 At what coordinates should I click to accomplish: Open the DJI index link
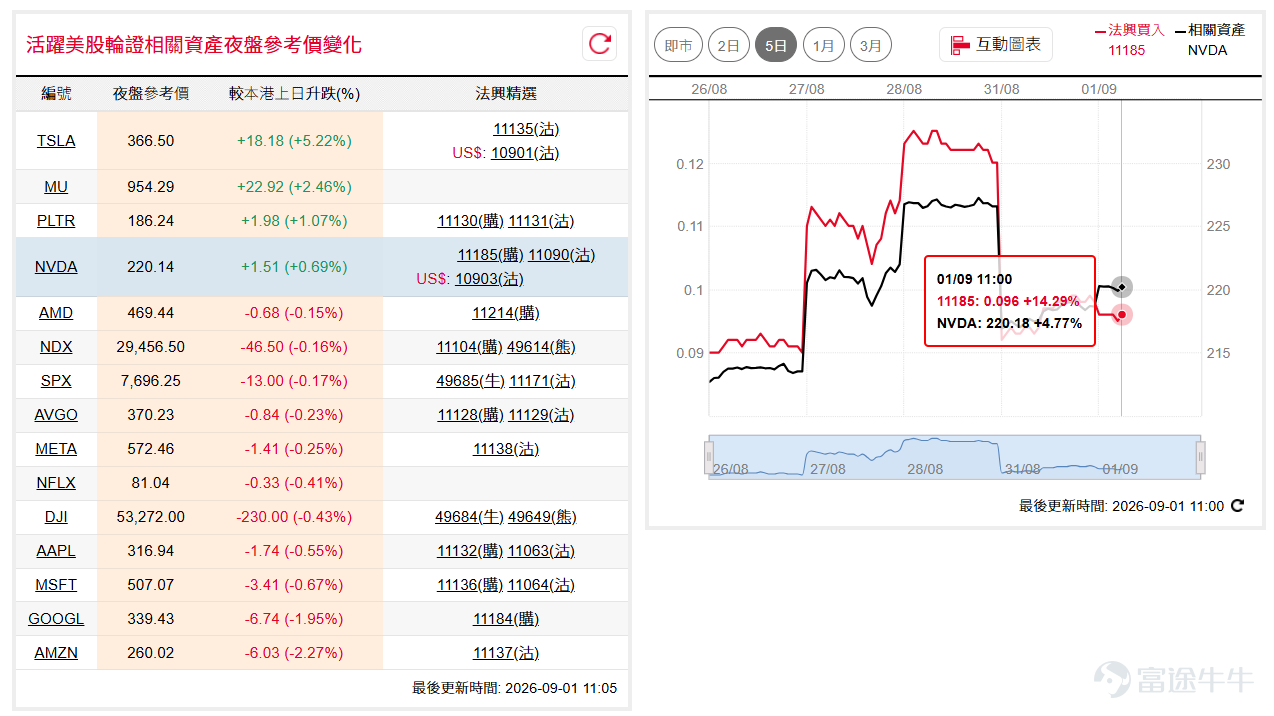[x=56, y=517]
